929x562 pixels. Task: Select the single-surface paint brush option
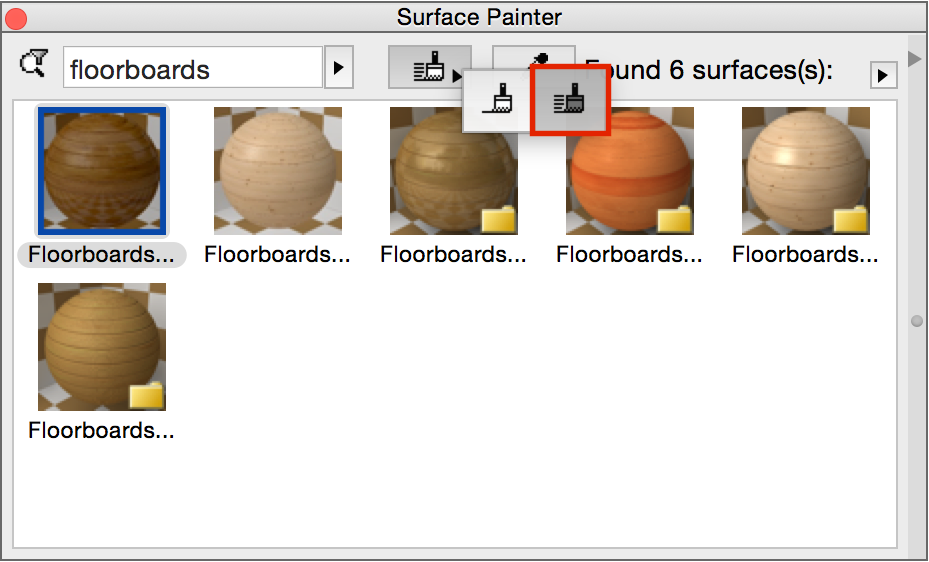(x=497, y=100)
